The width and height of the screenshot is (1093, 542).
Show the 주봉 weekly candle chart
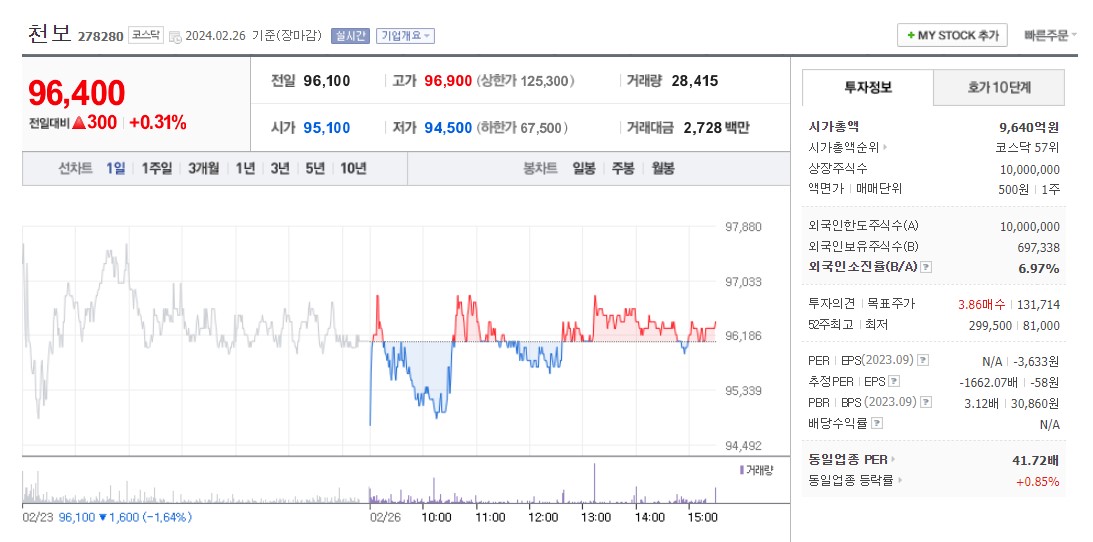[x=623, y=168]
